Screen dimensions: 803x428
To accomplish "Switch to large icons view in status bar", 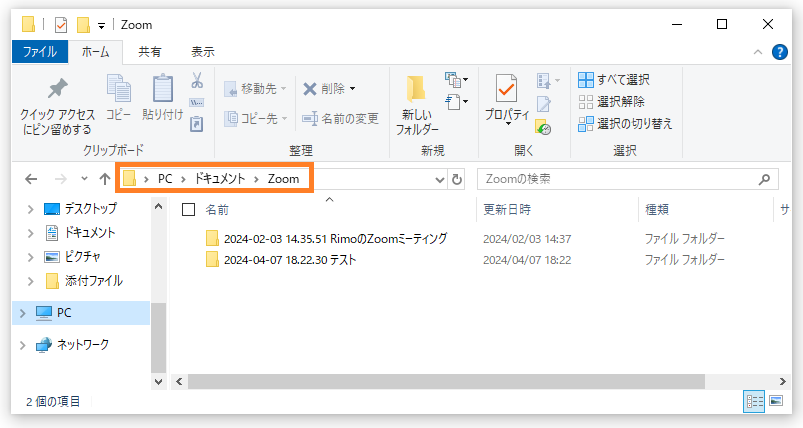I will (776, 401).
